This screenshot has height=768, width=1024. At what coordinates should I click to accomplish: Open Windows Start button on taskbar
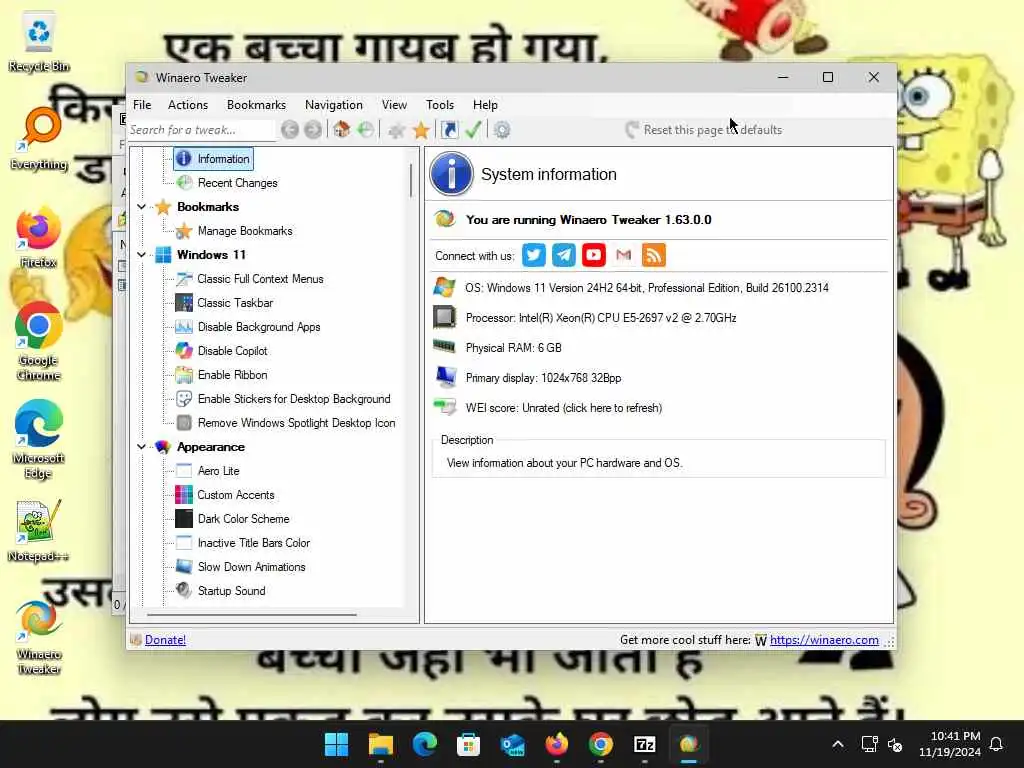pyautogui.click(x=336, y=744)
